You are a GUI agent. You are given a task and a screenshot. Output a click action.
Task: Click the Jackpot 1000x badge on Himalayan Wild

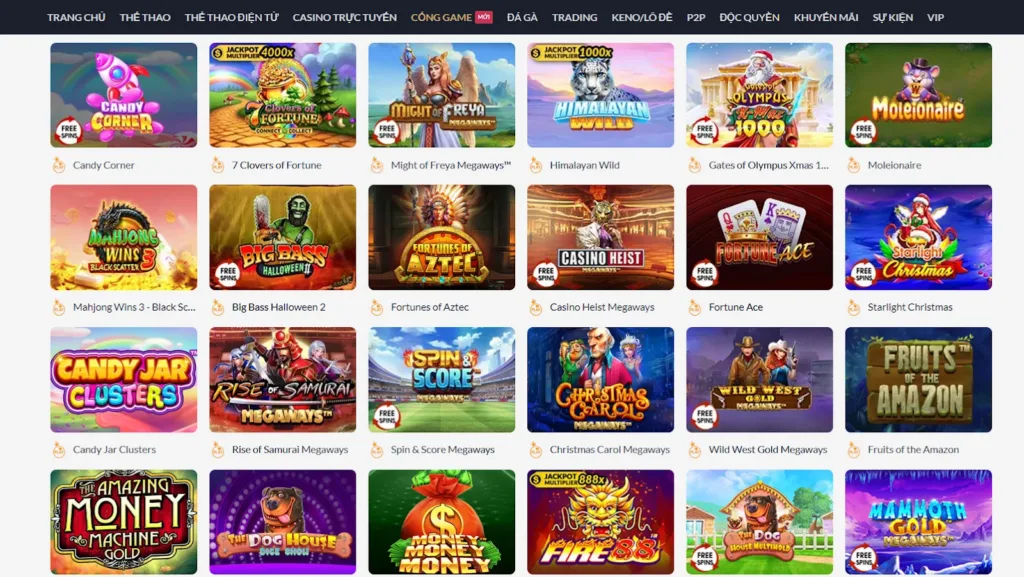571,52
